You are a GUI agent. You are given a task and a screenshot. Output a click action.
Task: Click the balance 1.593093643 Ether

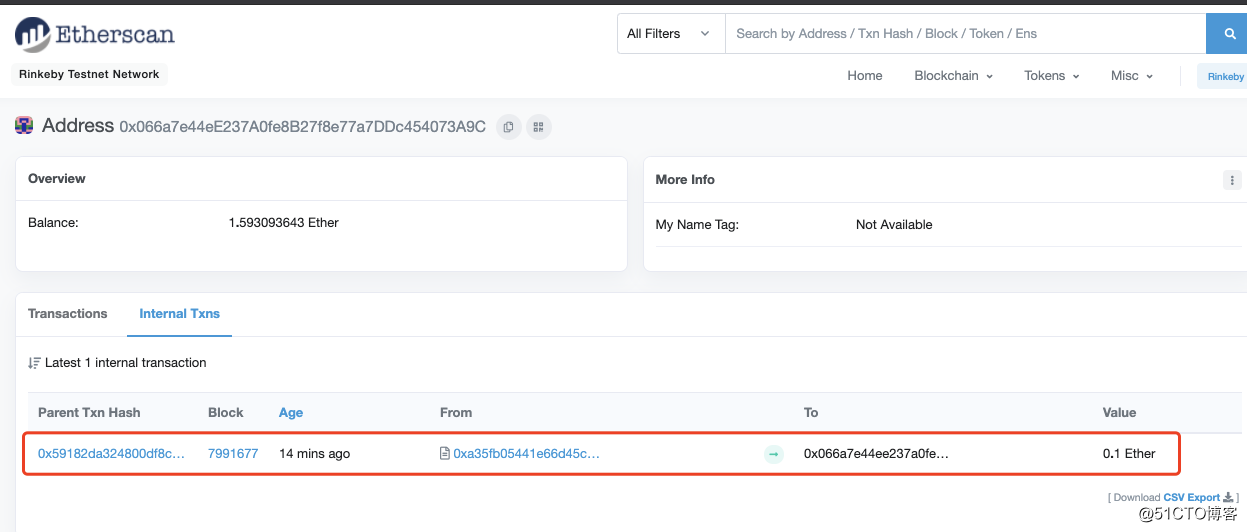tap(284, 223)
